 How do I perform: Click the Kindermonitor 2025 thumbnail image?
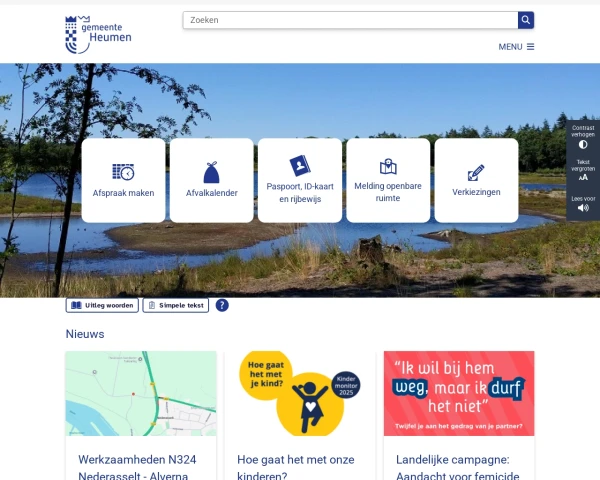click(300, 393)
